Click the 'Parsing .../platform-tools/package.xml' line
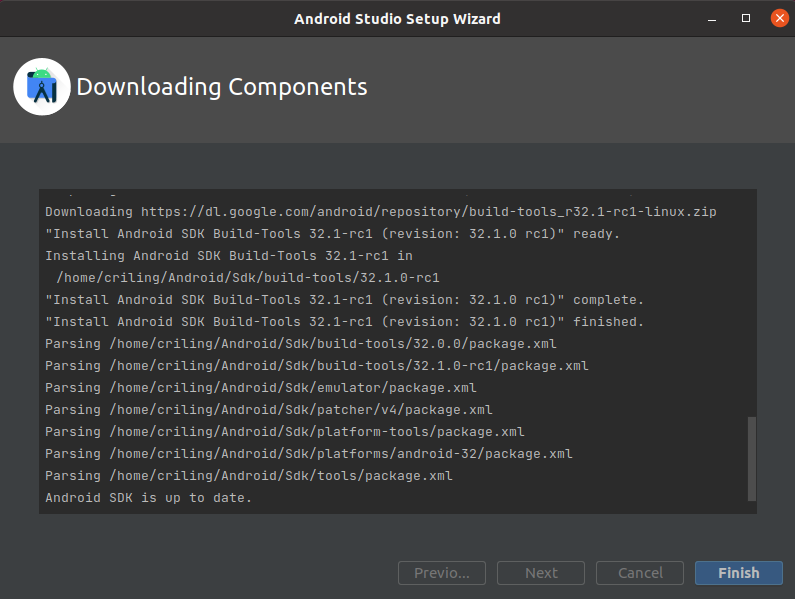The image size is (795, 599). tap(285, 432)
